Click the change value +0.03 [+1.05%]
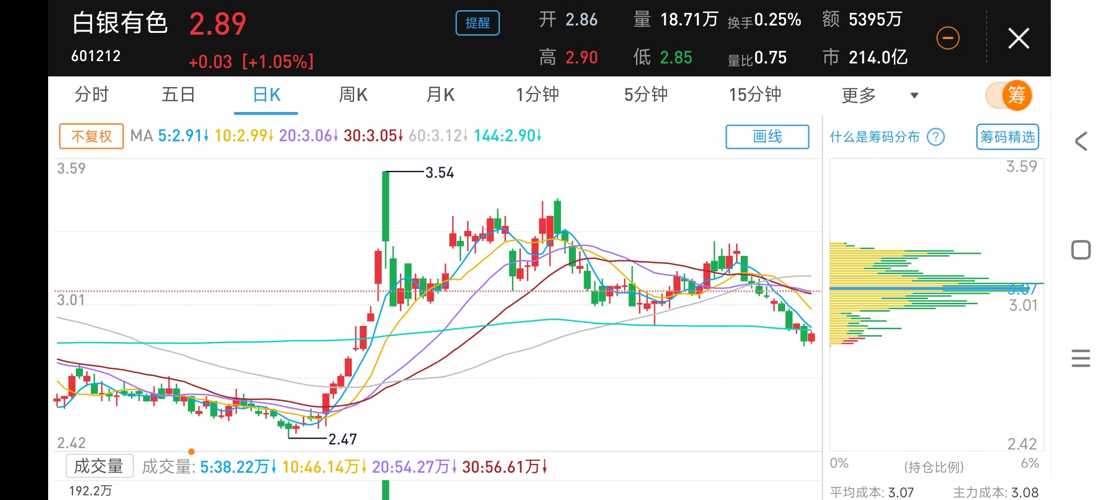Viewport: 1111px width, 500px height. point(251,62)
